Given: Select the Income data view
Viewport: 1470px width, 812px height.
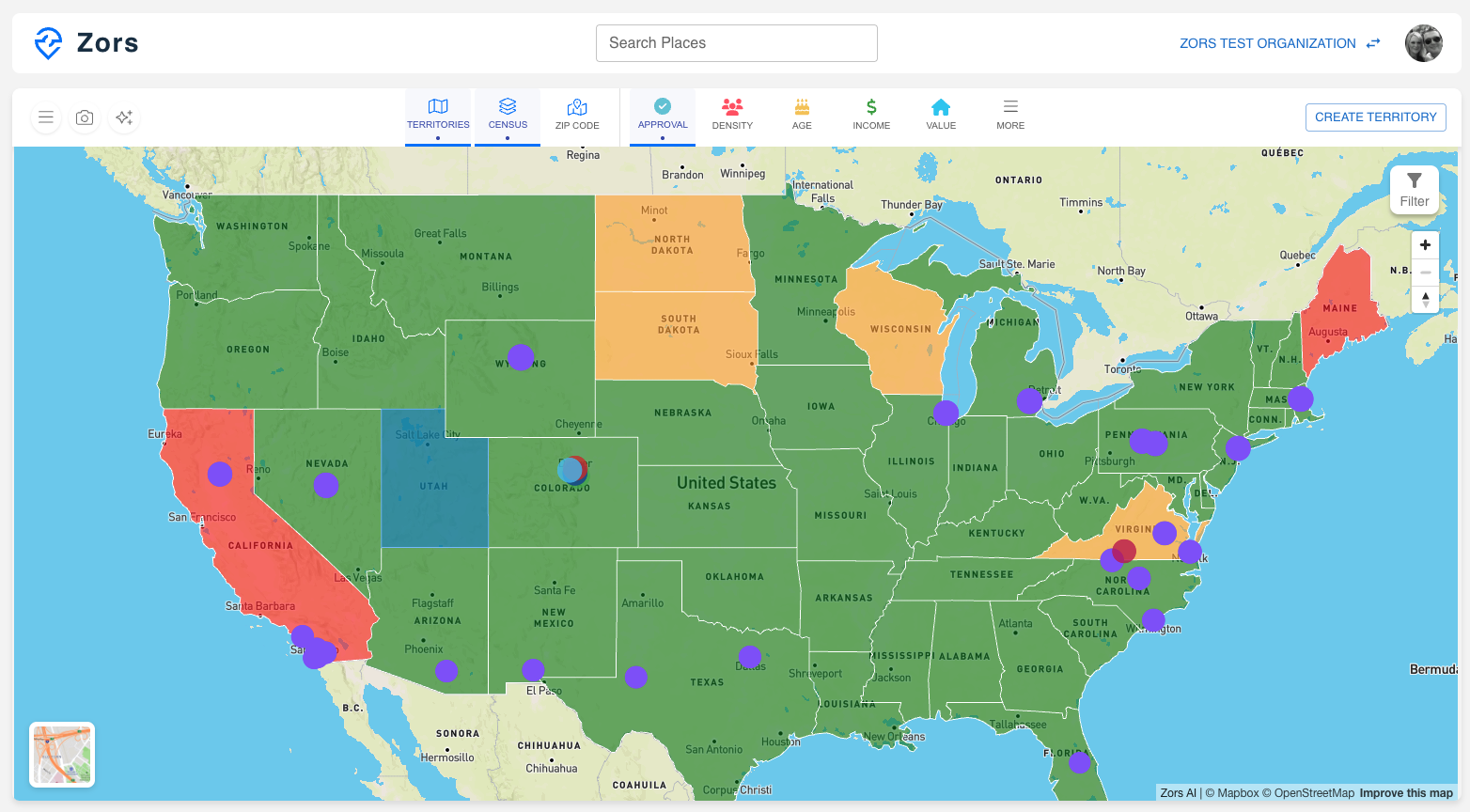Looking at the screenshot, I should tap(871, 115).
